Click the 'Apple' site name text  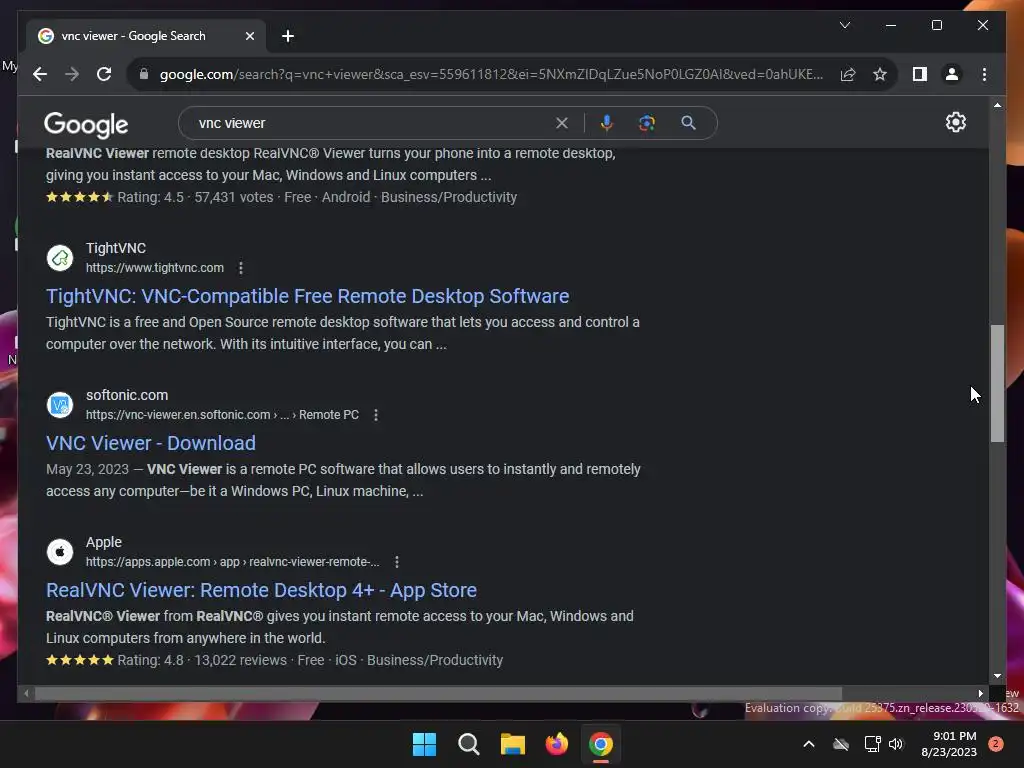click(x=103, y=542)
